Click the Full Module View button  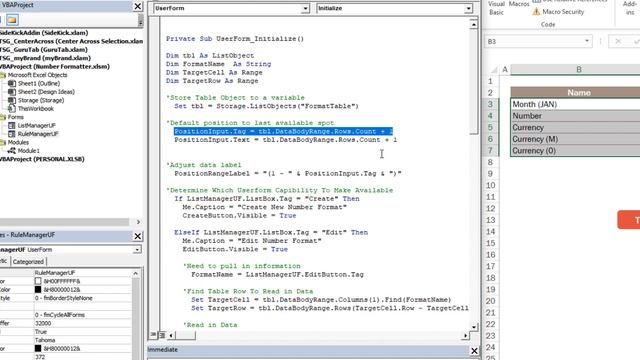tap(162, 335)
